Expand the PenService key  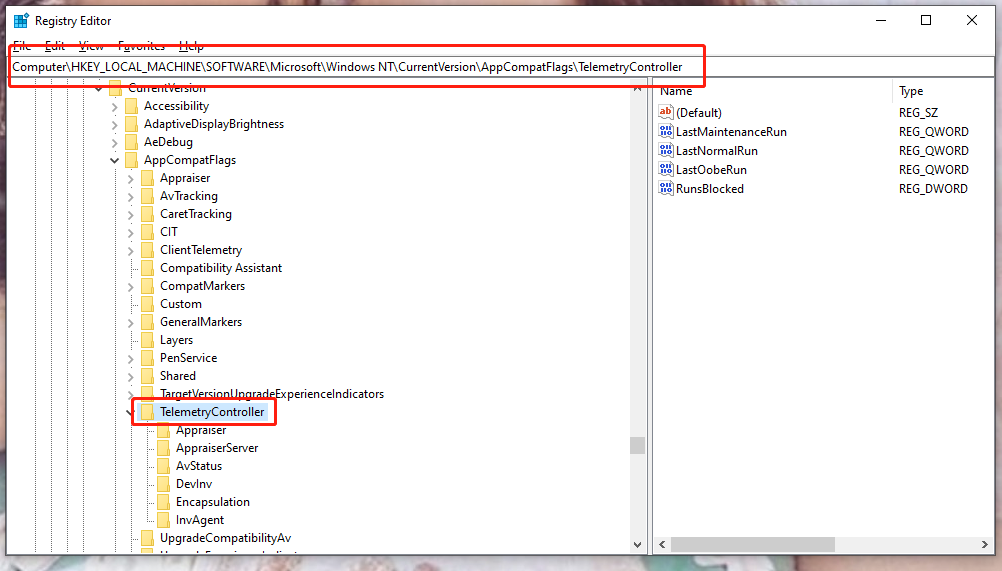click(x=131, y=359)
